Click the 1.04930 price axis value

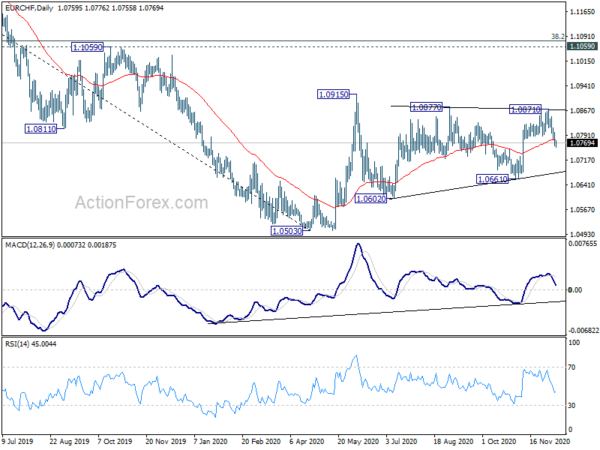(x=582, y=234)
